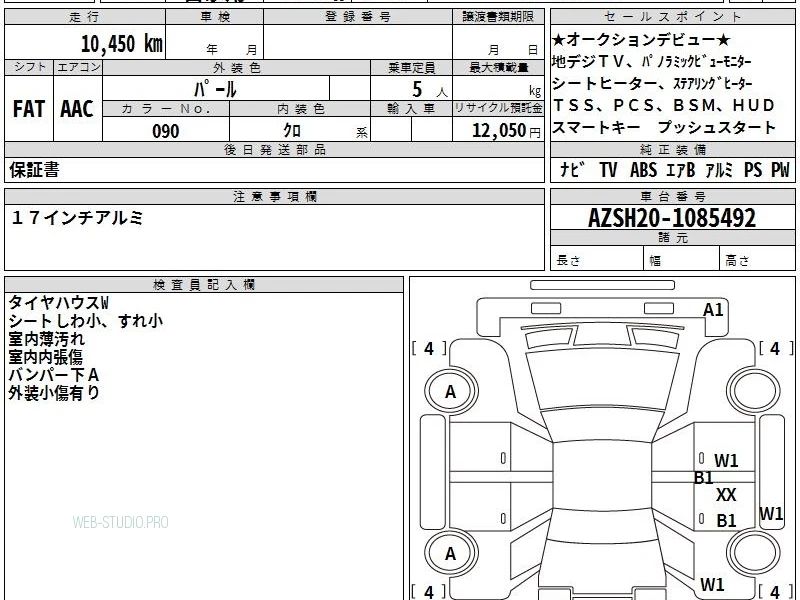Select the ★オークションデビュー★ line
This screenshot has height=600, width=800.
click(641, 39)
